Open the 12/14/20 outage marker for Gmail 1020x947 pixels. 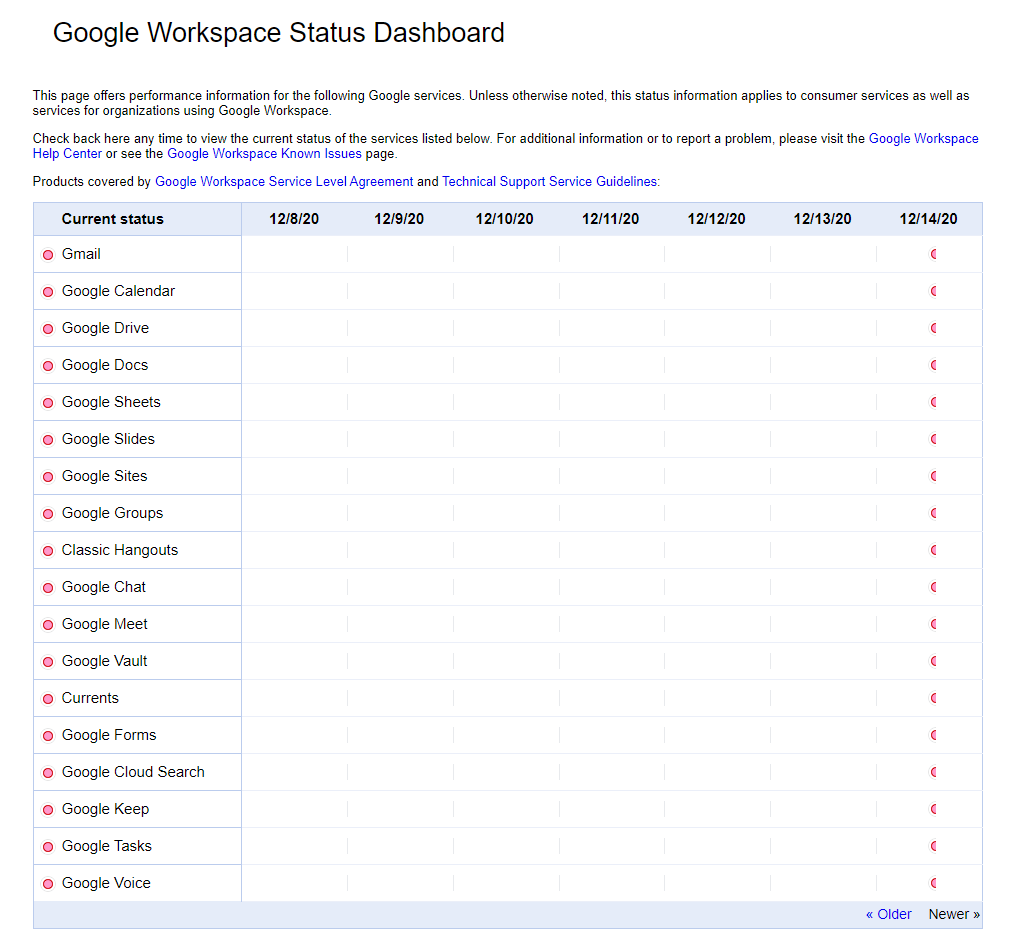(x=933, y=254)
